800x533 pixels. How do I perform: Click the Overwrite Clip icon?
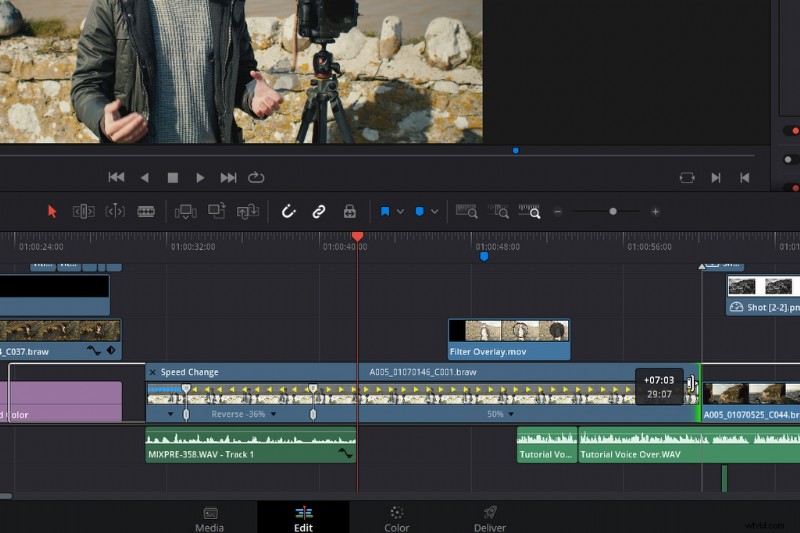(x=216, y=211)
